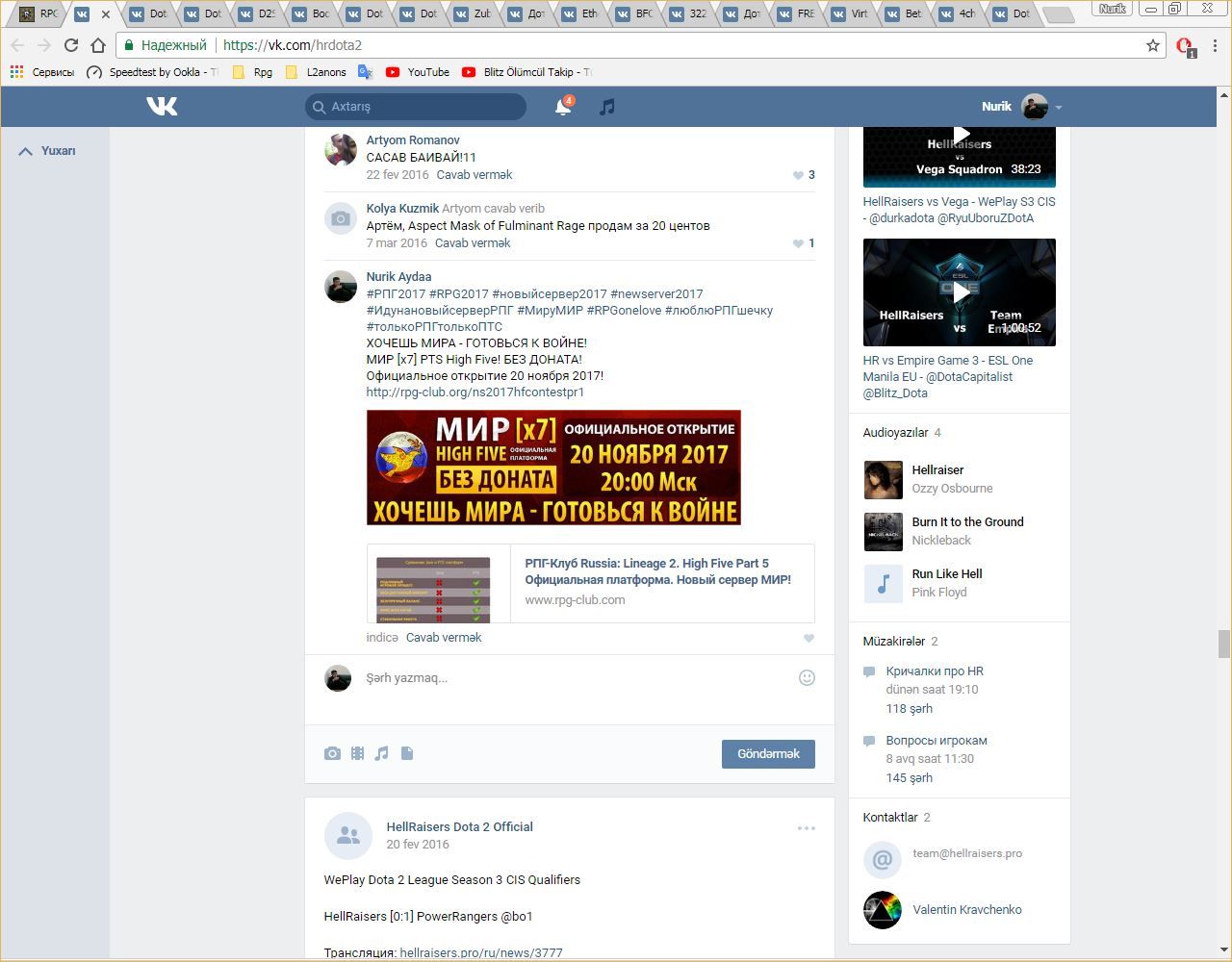Click the search magnifier icon in Axtarış field
Image resolution: width=1232 pixels, height=962 pixels.
[320, 107]
